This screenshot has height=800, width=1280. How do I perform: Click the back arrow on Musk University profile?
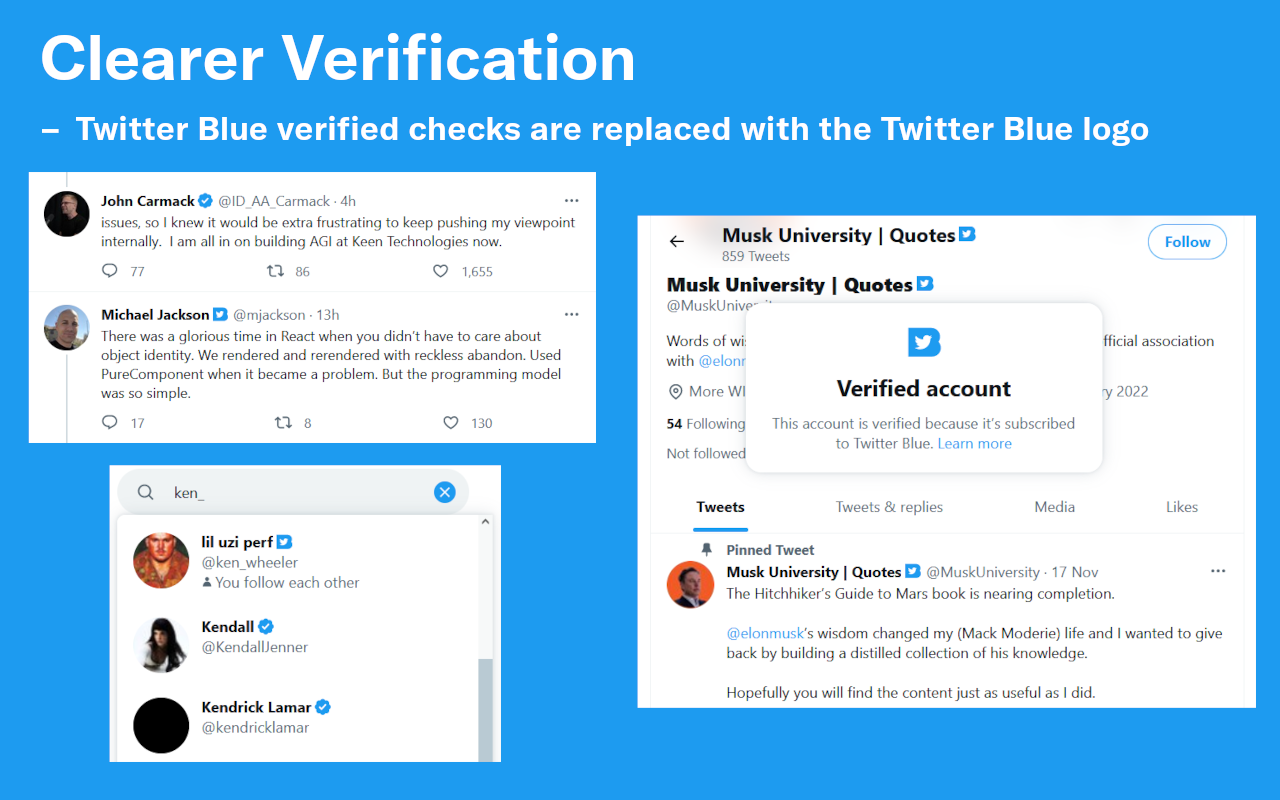pos(677,241)
